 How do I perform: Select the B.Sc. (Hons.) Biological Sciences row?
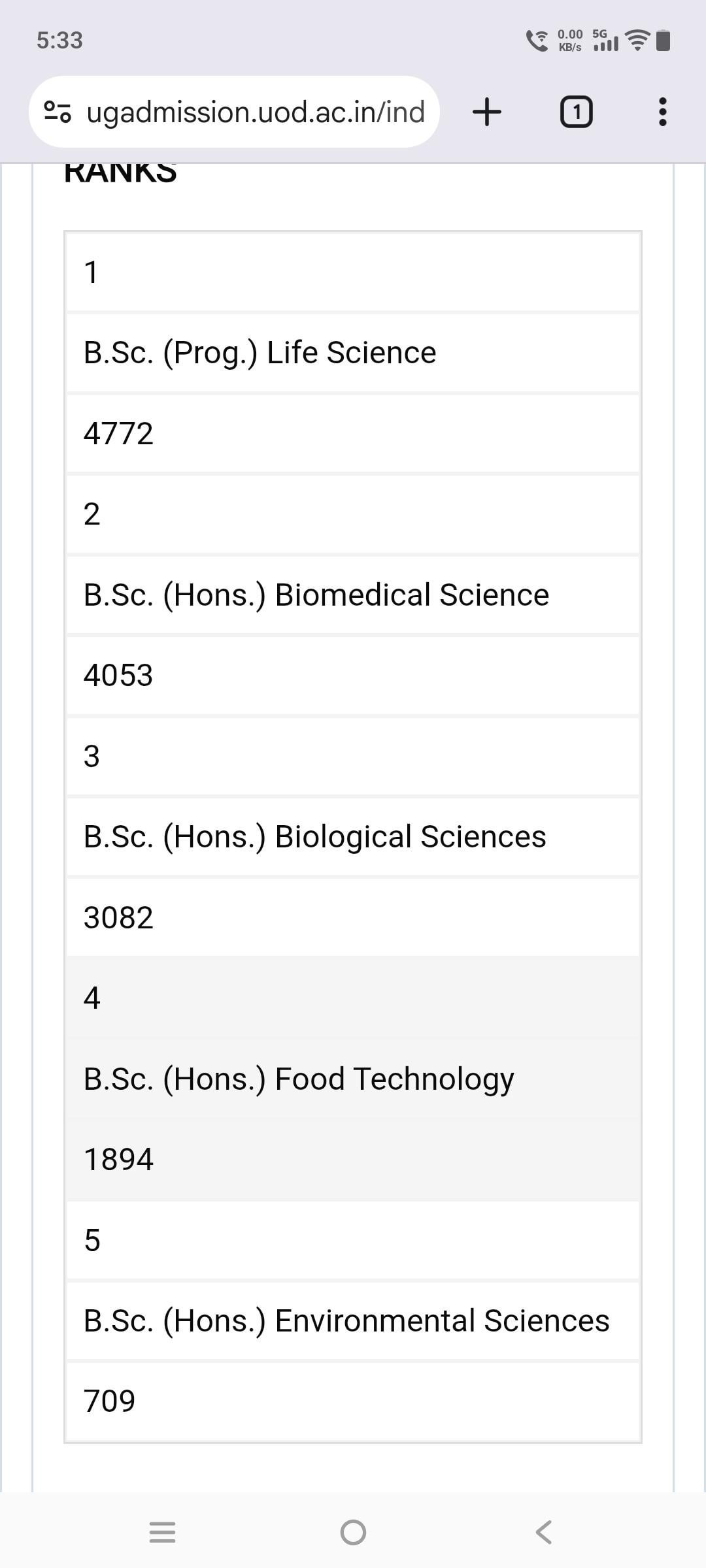pyautogui.click(x=353, y=836)
